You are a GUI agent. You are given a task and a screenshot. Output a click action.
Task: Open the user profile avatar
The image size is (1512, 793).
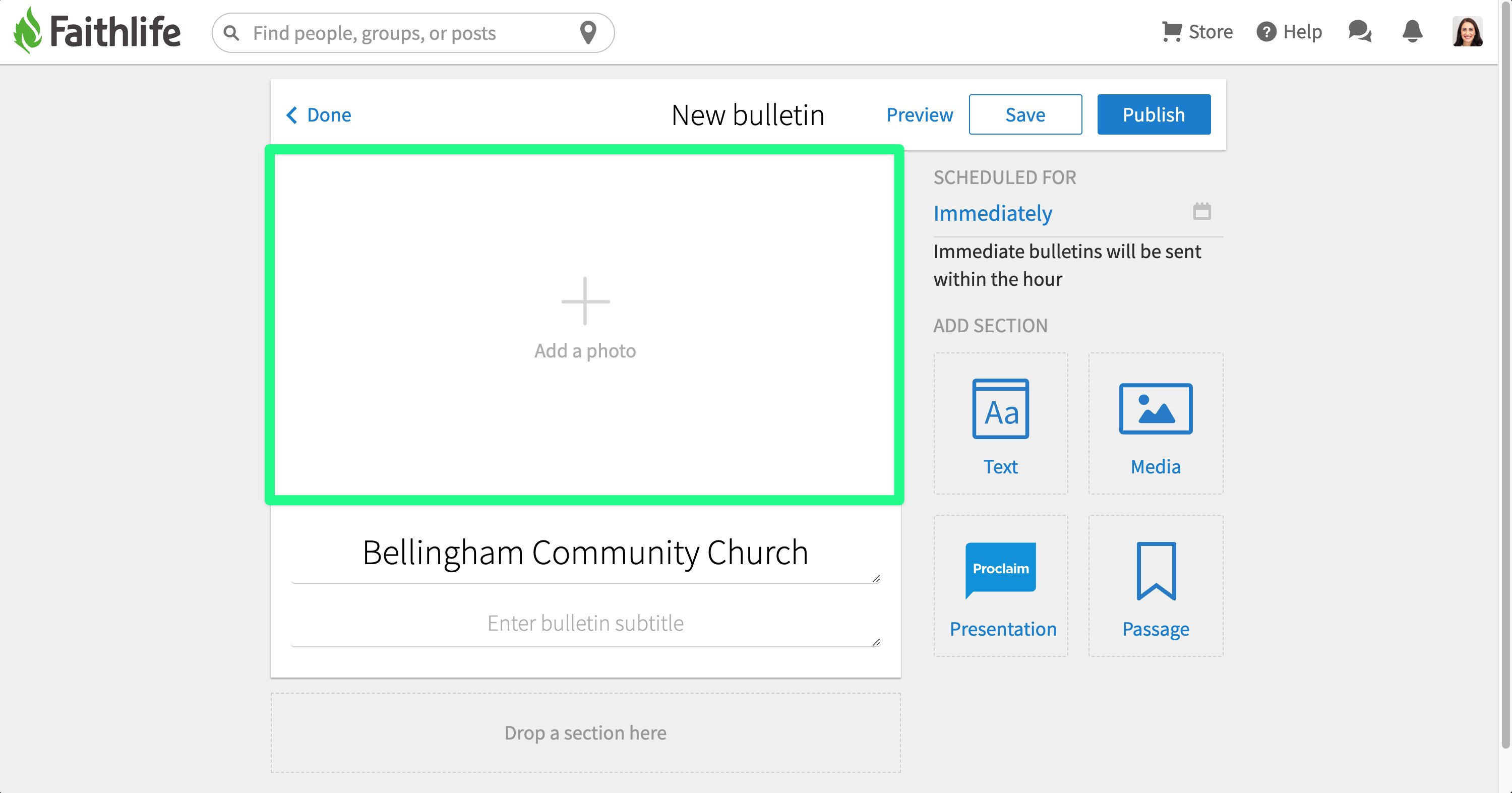pyautogui.click(x=1468, y=32)
